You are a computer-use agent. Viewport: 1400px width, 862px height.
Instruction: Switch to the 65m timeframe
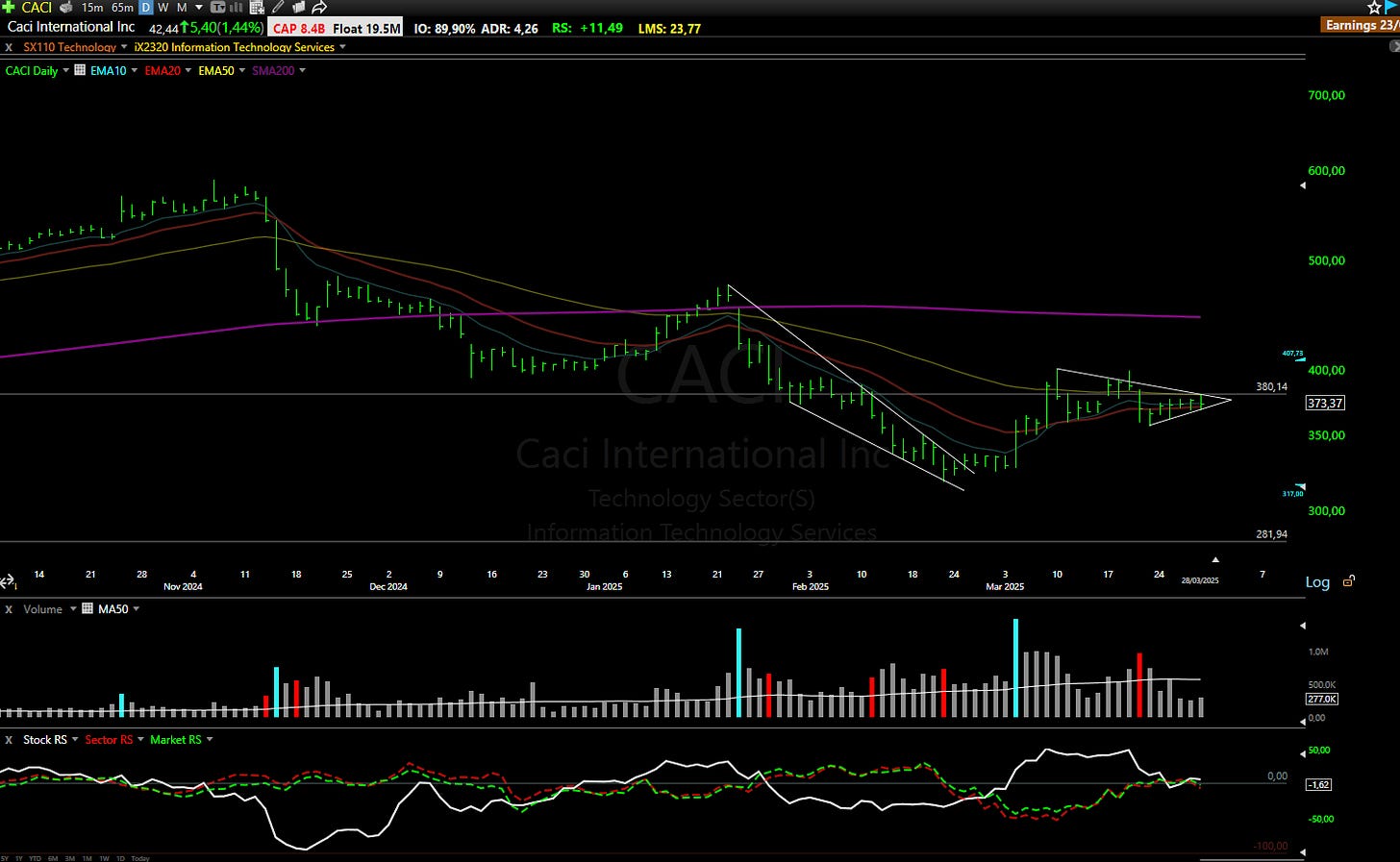pyautogui.click(x=122, y=8)
